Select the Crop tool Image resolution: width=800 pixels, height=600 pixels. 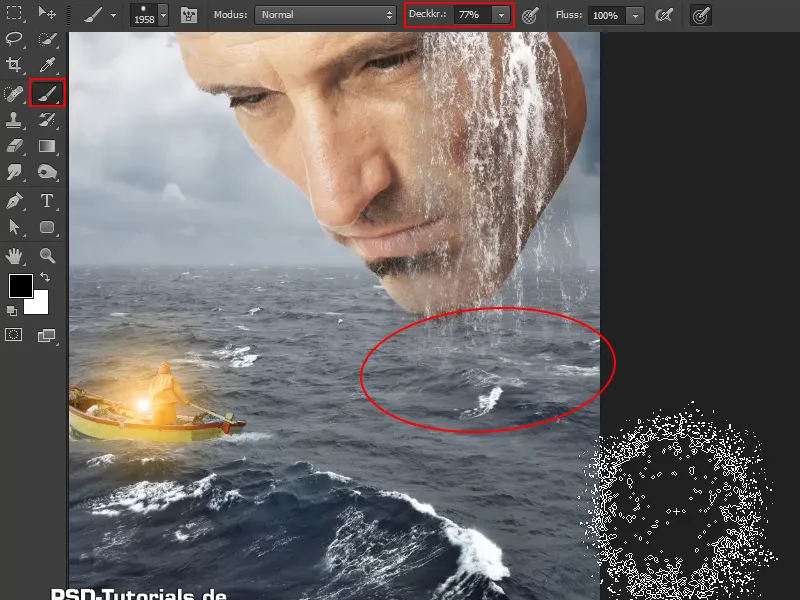[14, 64]
